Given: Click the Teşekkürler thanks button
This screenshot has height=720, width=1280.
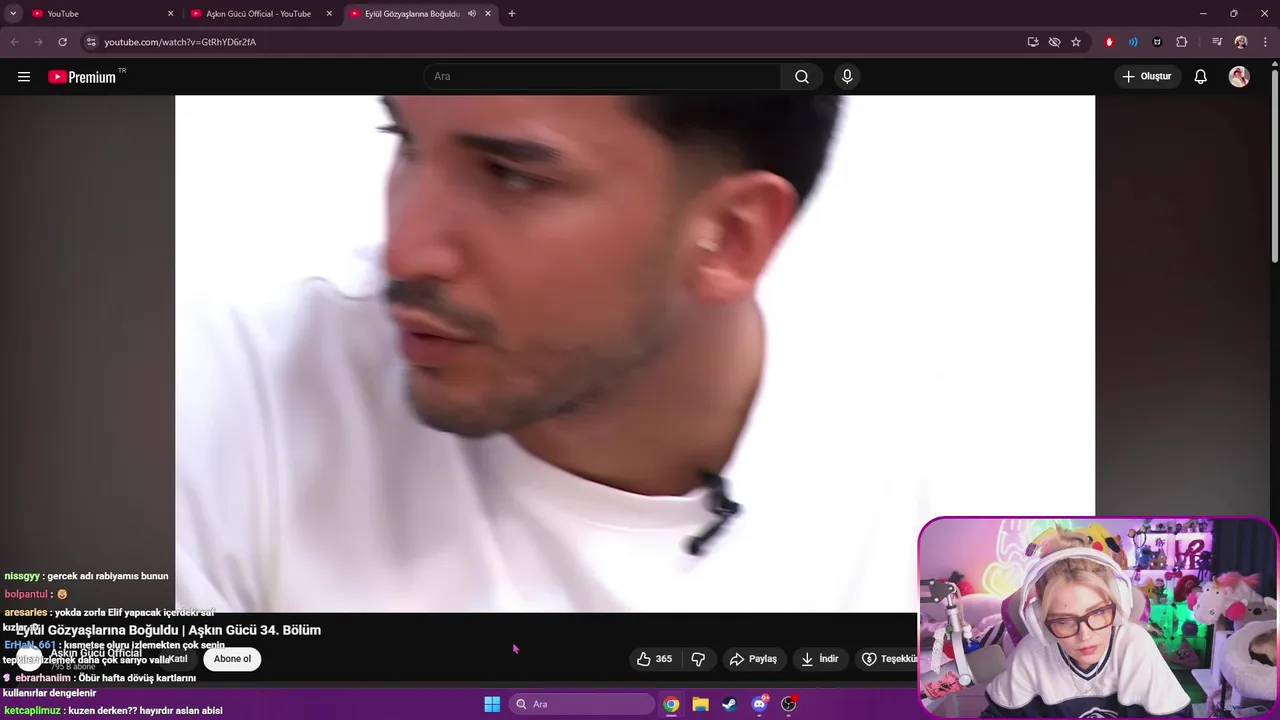Looking at the screenshot, I should click(x=889, y=659).
